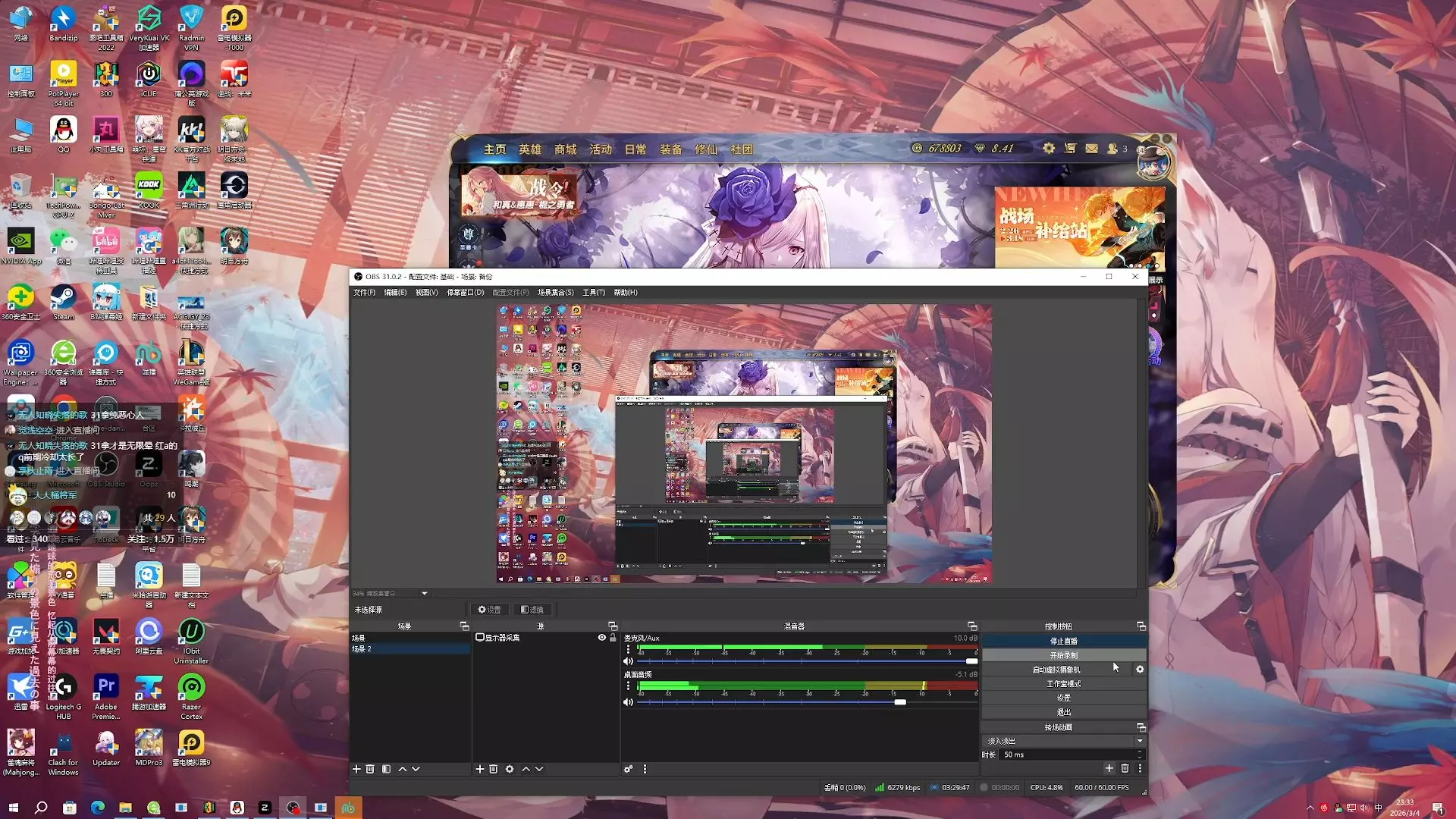1456x819 pixels.
Task: Click the add source plus icon
Action: pos(479,769)
